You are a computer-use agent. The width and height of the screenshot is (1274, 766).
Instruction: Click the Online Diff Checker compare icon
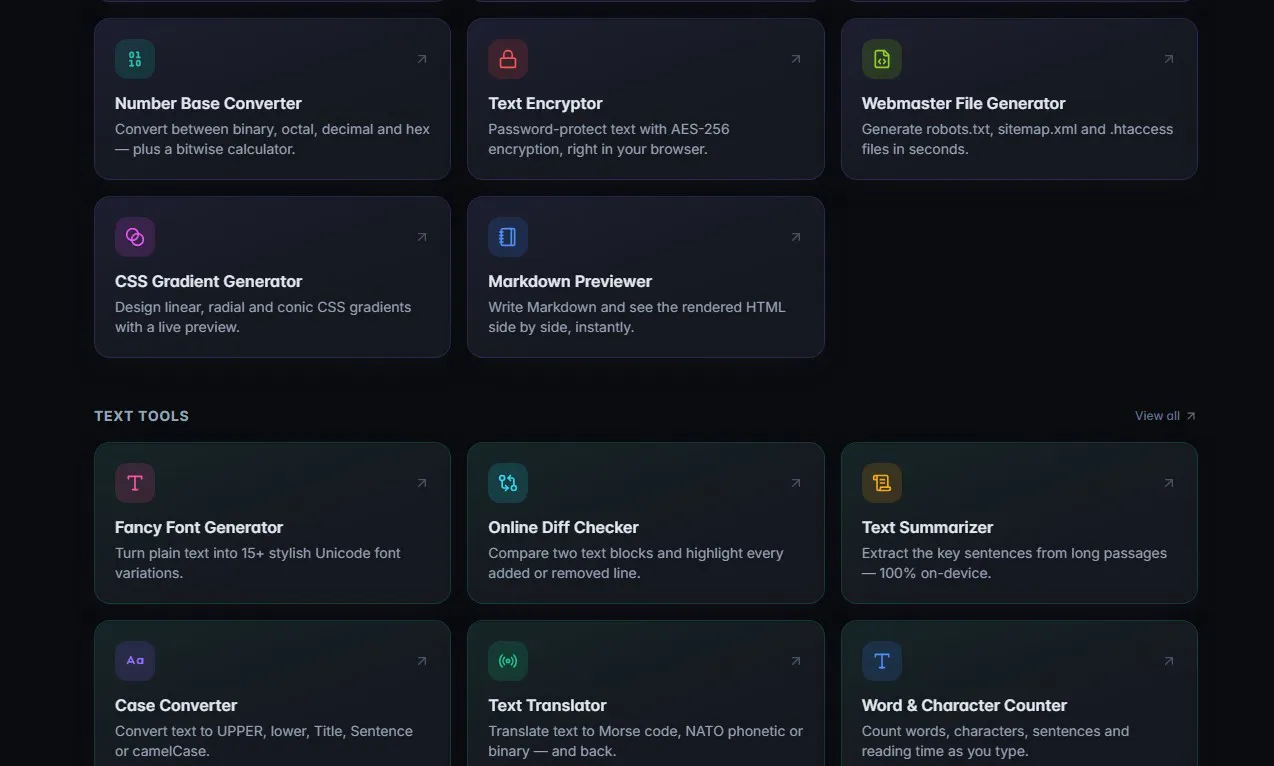[508, 483]
